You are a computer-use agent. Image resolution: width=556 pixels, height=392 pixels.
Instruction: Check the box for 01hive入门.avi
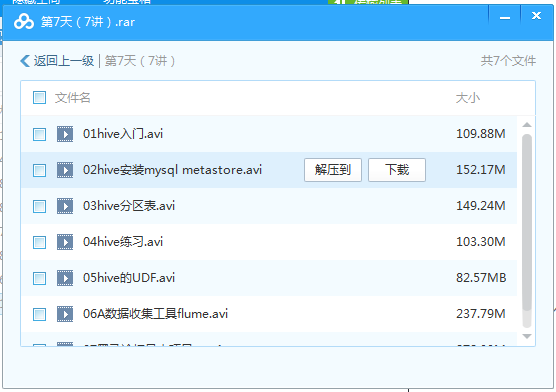tap(39, 134)
